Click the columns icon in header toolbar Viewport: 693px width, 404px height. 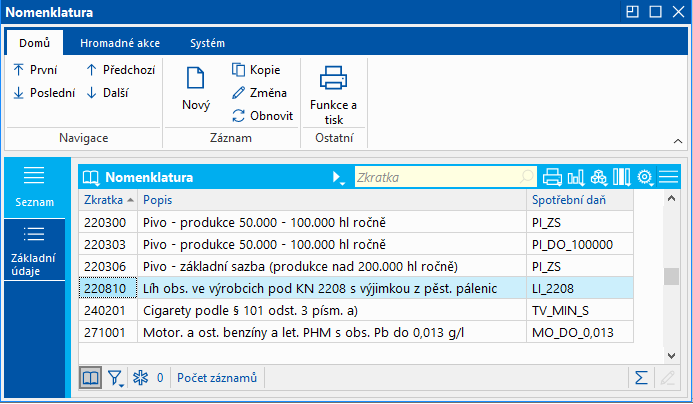pos(622,177)
